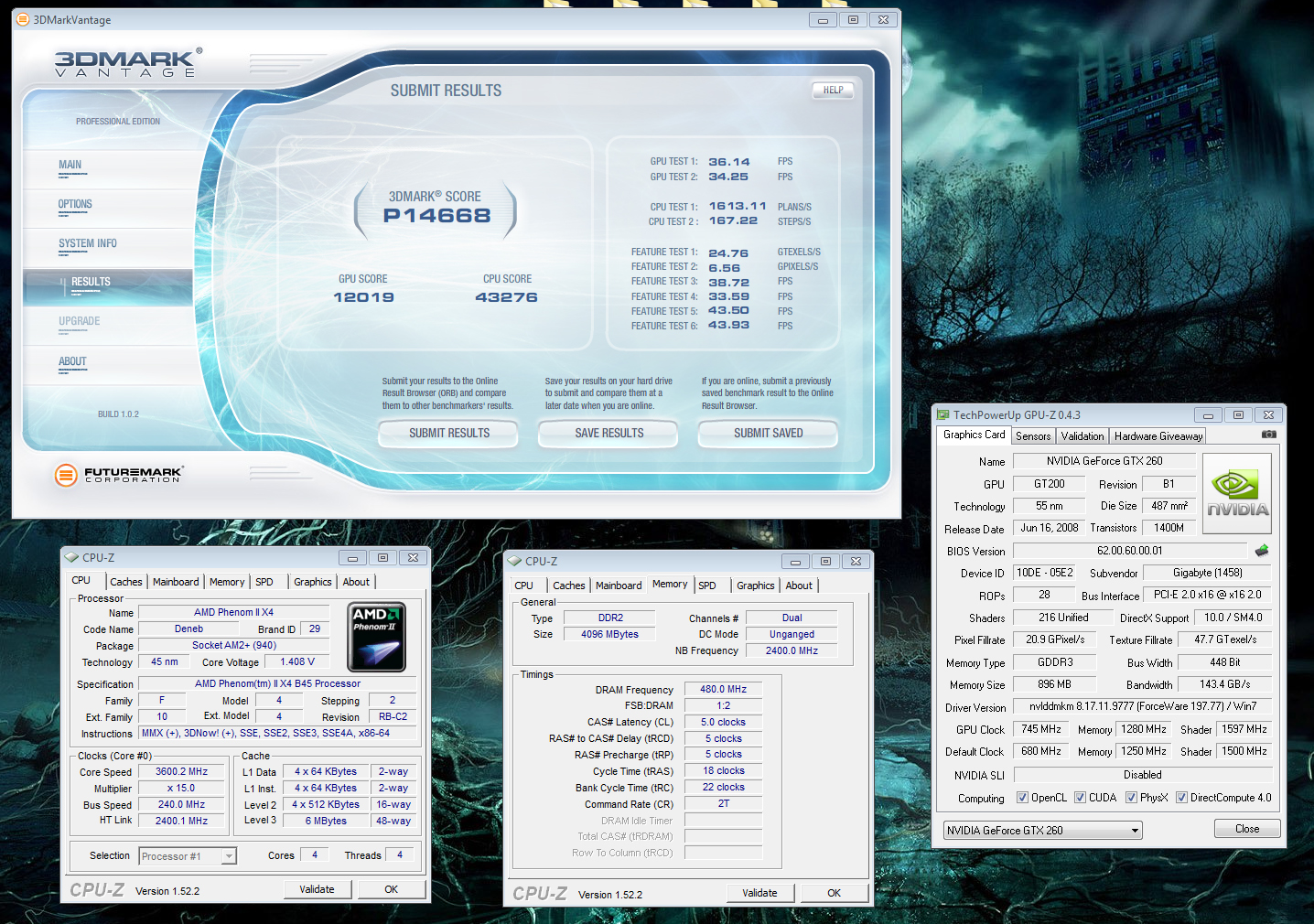Click the Multiplier x 15.0 value

[x=182, y=789]
